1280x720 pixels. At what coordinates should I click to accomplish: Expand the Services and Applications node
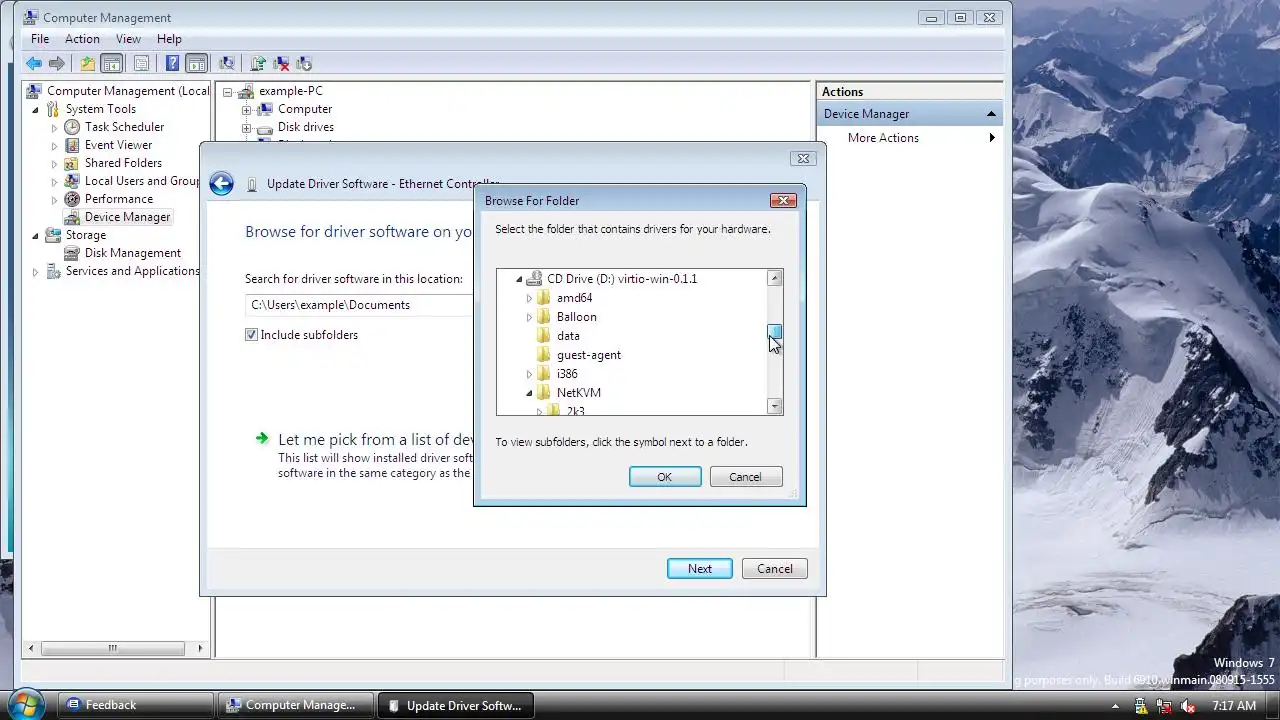(x=36, y=271)
